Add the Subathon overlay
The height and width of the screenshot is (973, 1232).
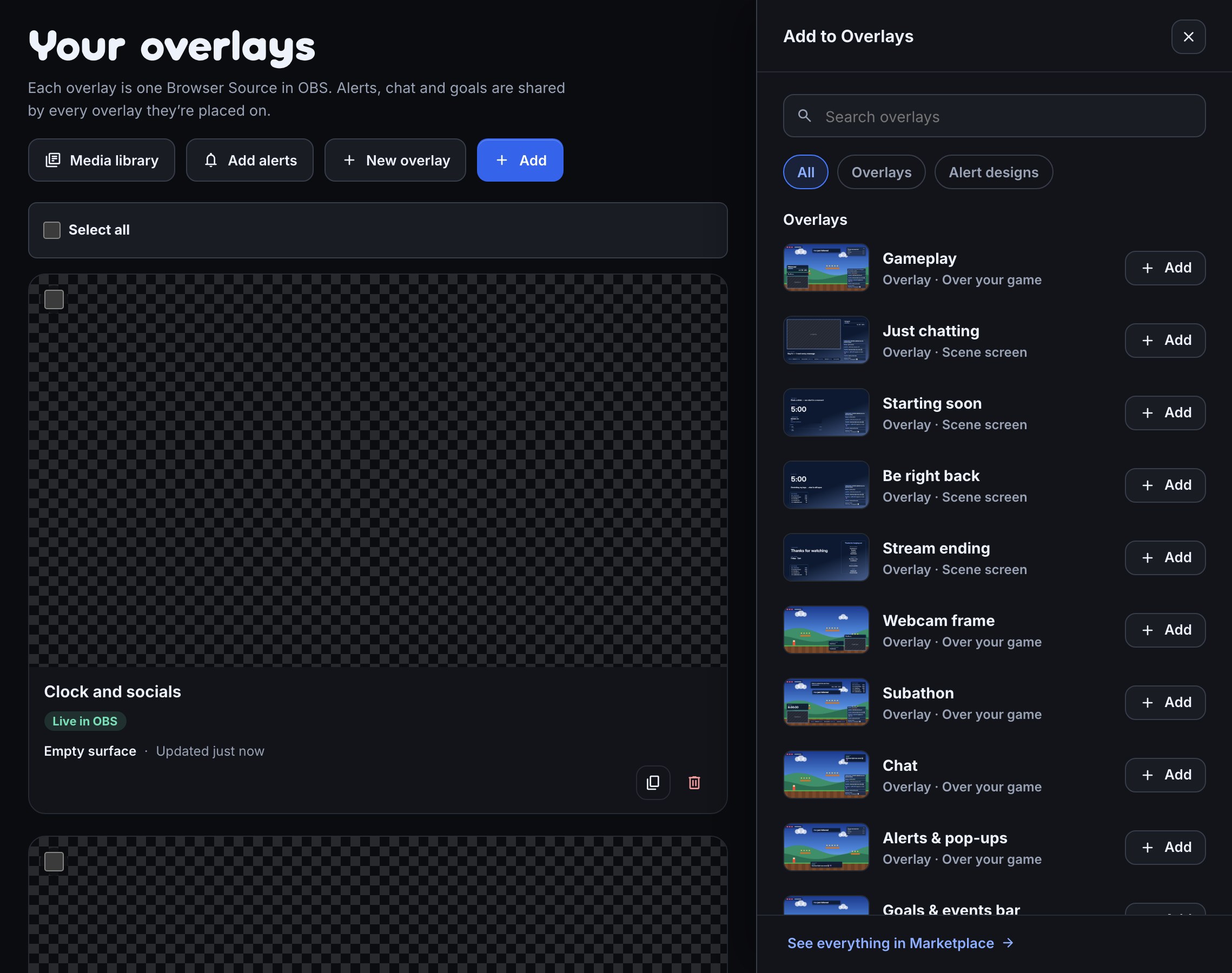[x=1165, y=702]
